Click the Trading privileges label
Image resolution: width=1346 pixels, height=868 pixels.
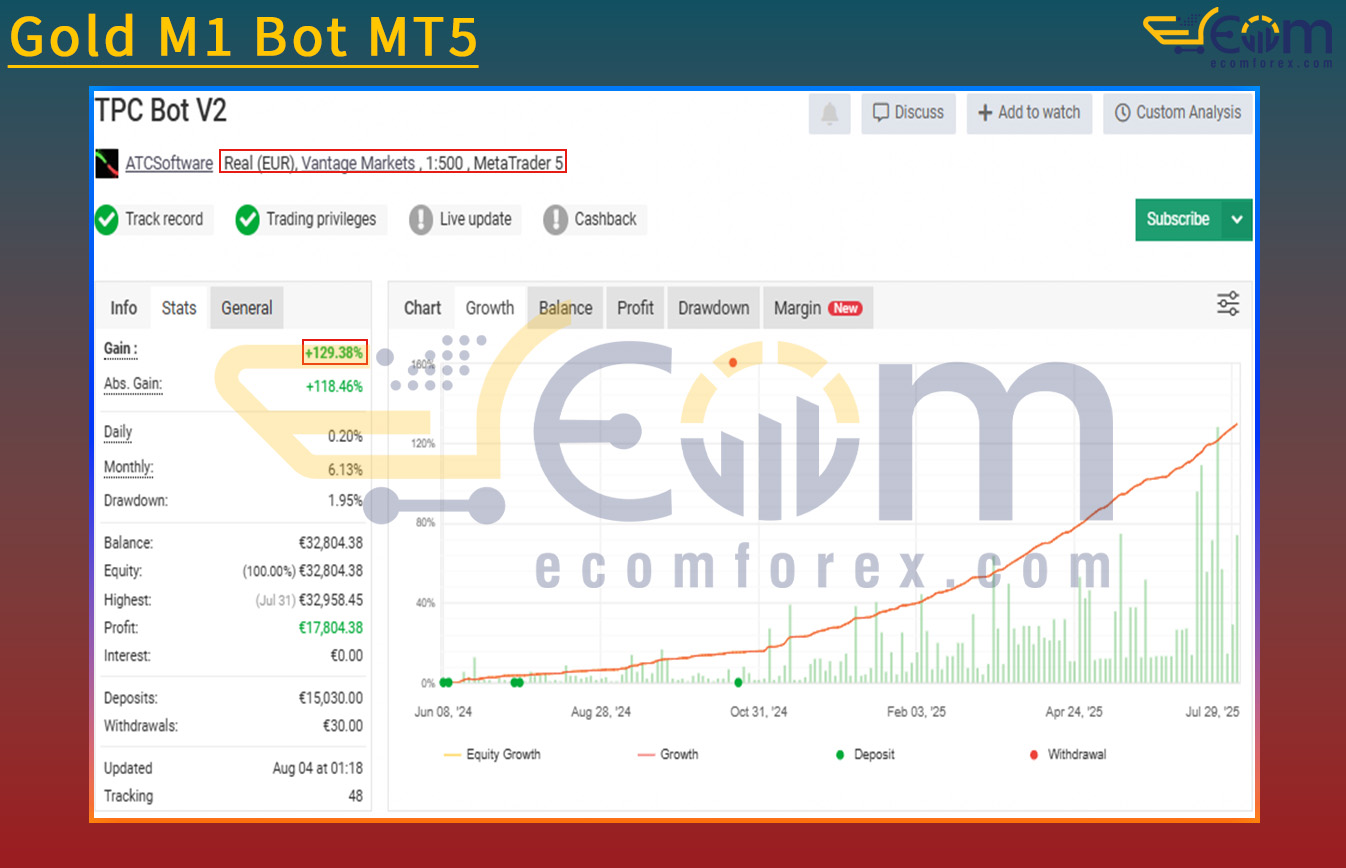point(321,219)
